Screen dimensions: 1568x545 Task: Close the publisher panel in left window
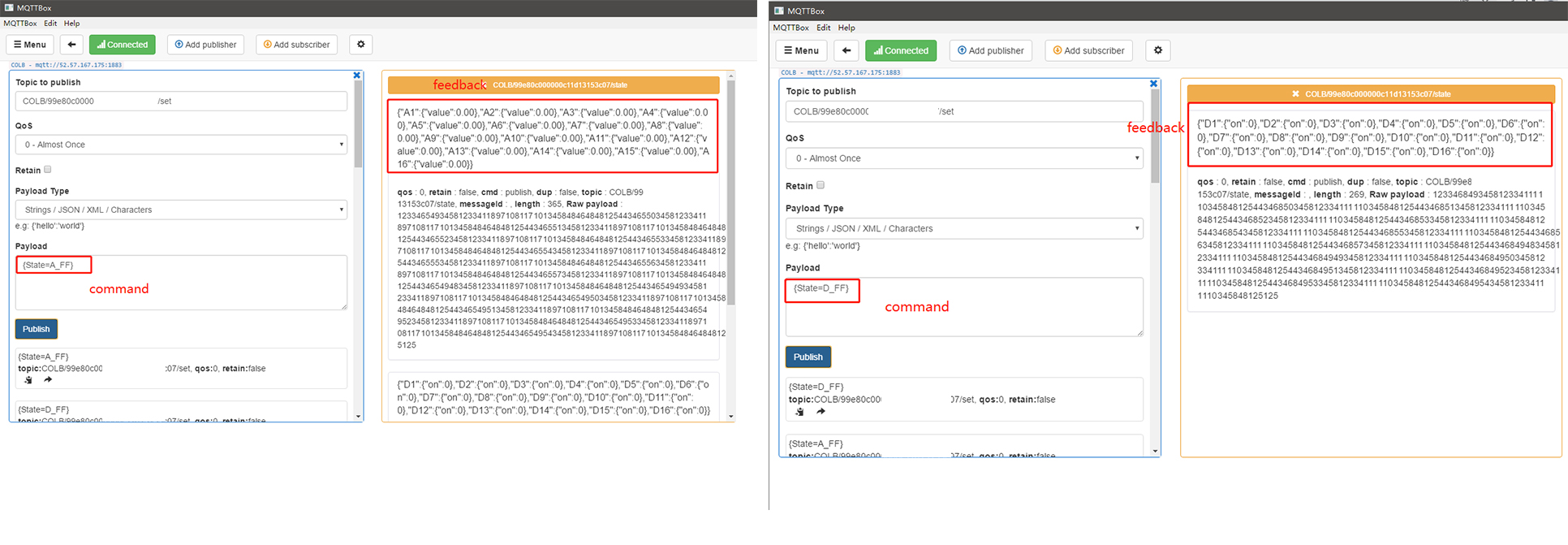click(x=356, y=76)
